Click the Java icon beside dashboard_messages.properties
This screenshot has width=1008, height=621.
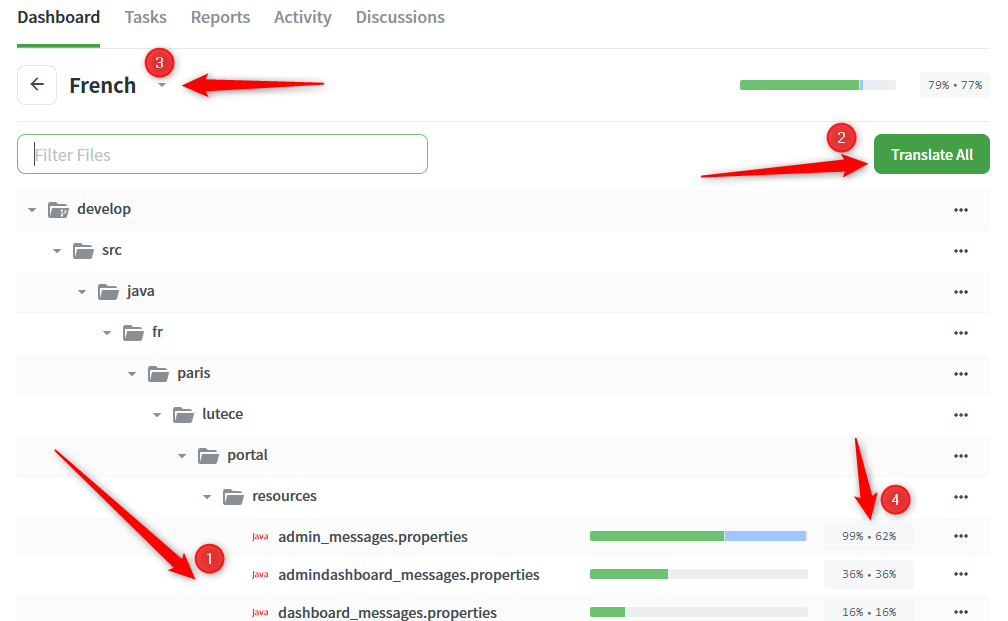[x=260, y=611]
